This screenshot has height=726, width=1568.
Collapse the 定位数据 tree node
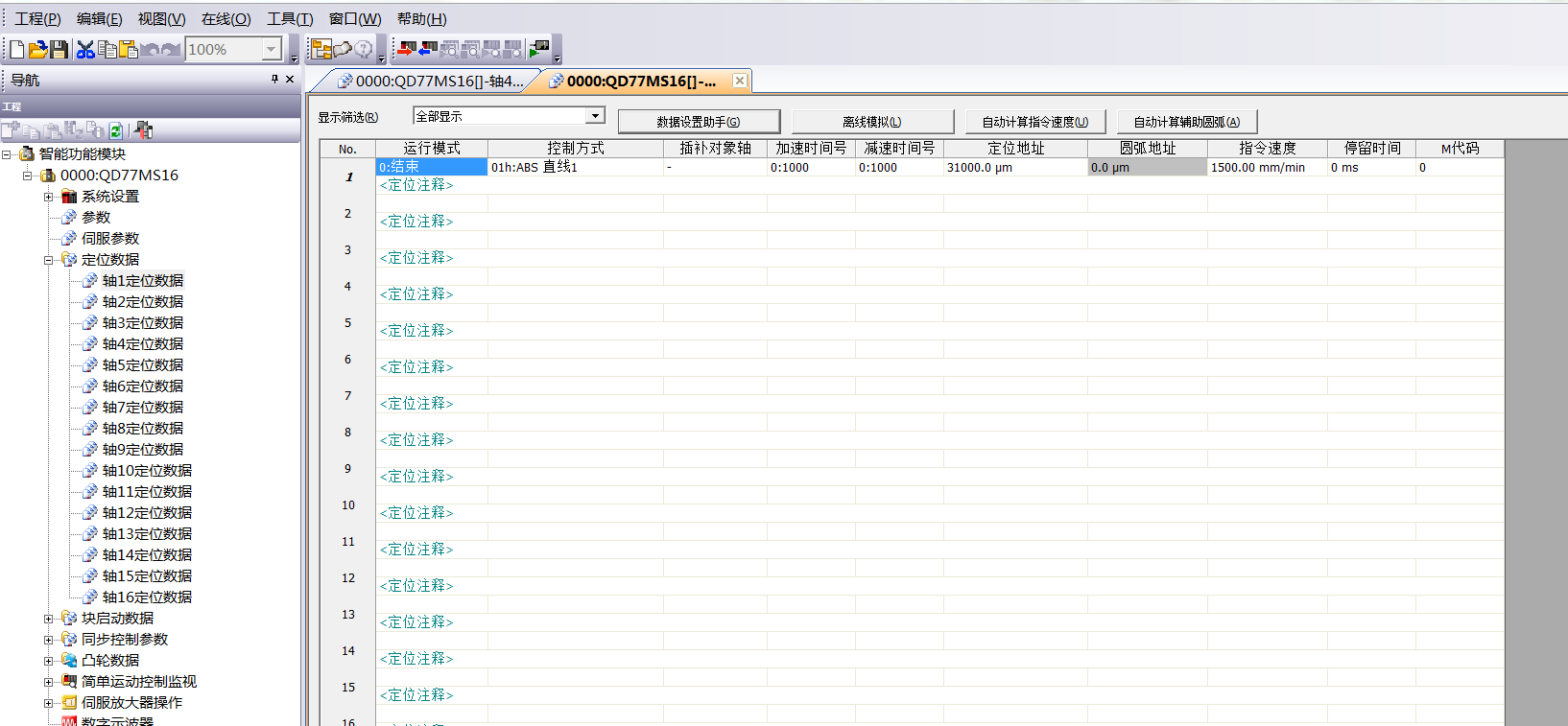(48, 260)
